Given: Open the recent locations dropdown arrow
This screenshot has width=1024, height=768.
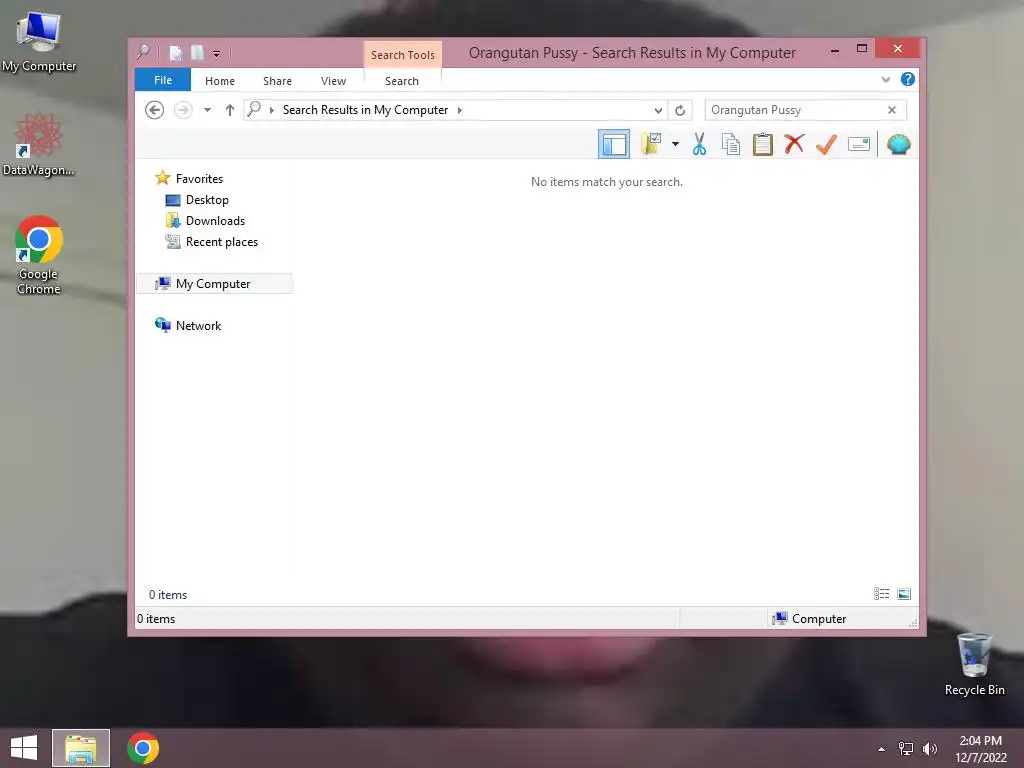Looking at the screenshot, I should pos(207,110).
